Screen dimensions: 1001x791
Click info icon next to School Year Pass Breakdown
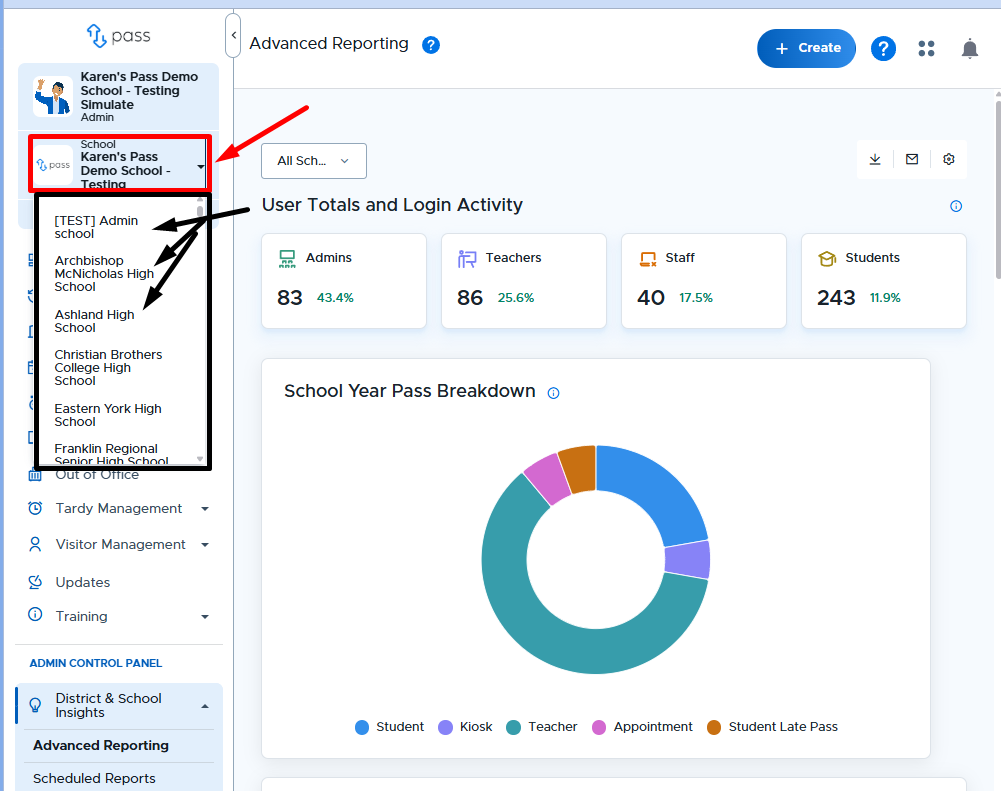click(x=553, y=393)
